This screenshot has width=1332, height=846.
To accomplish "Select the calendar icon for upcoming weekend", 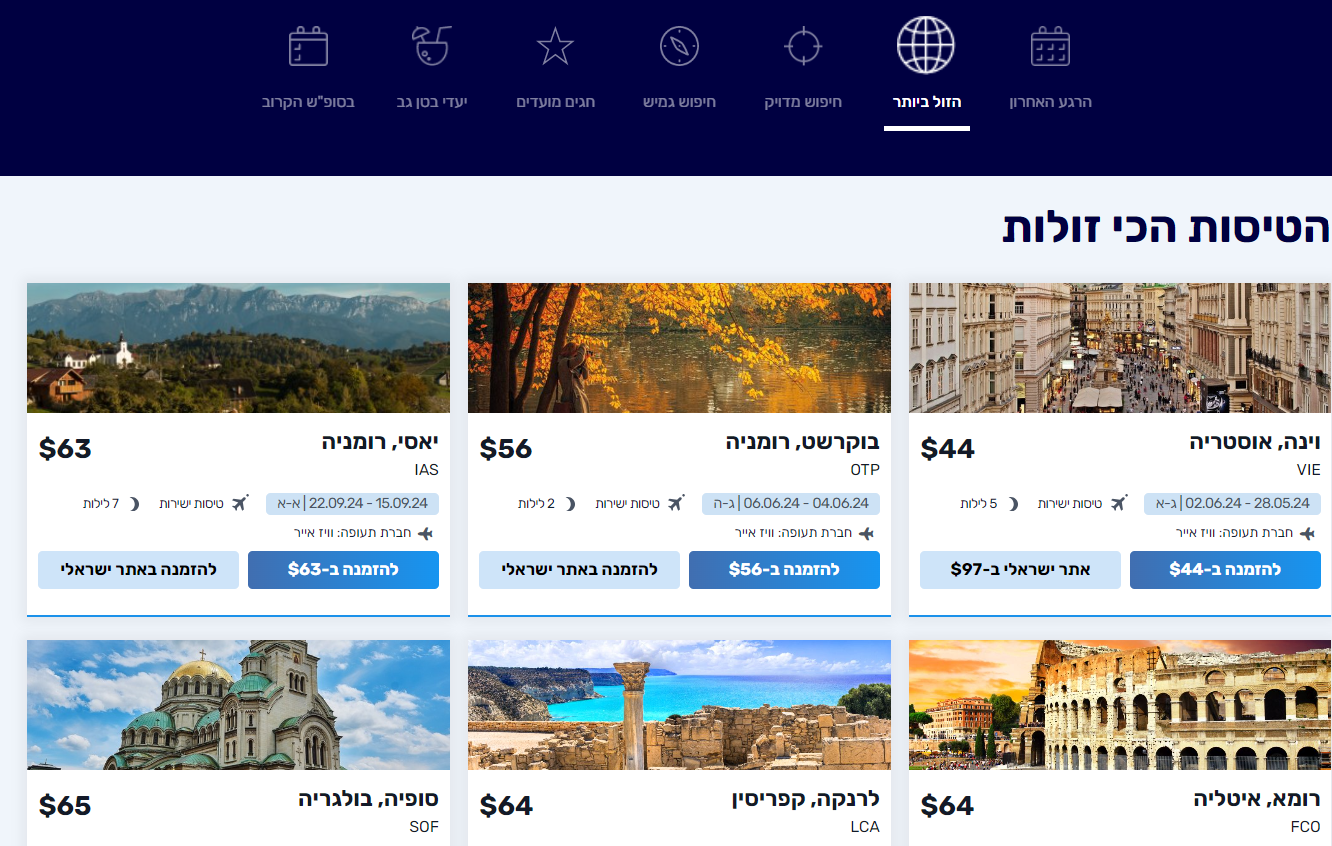I will pyautogui.click(x=308, y=46).
